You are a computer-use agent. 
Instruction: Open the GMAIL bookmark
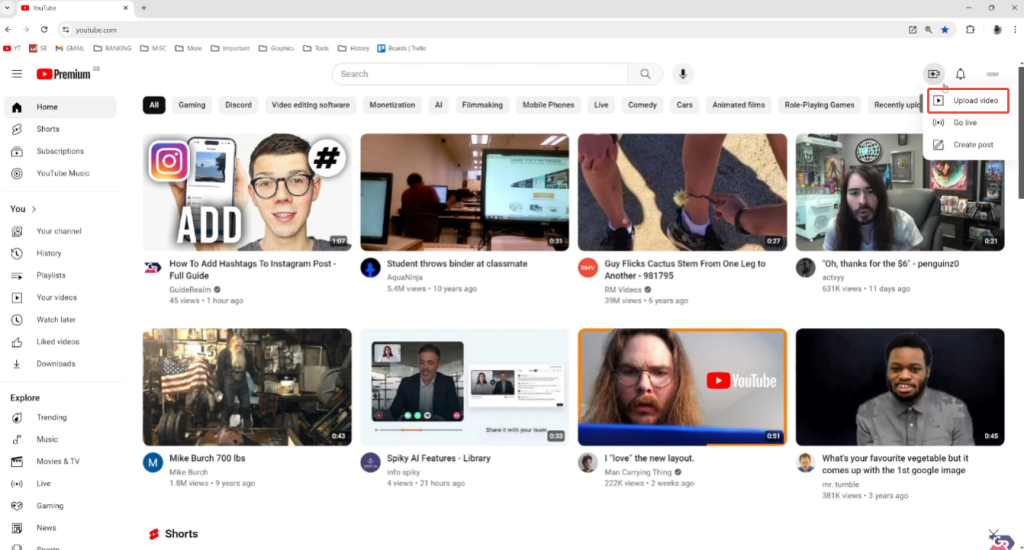(x=70, y=48)
